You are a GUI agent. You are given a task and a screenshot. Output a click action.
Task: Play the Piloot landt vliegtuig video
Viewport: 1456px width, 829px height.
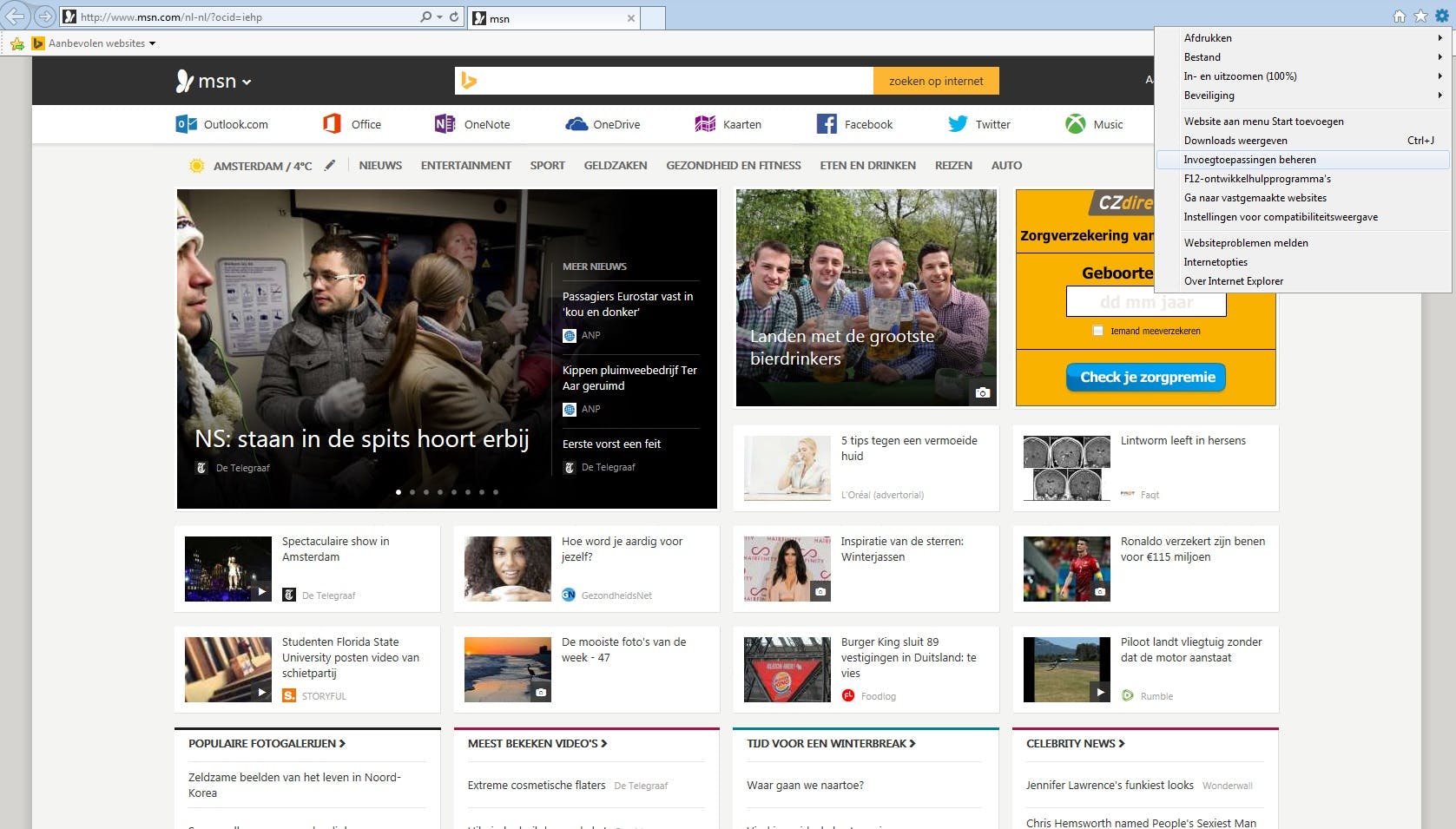(x=1100, y=693)
